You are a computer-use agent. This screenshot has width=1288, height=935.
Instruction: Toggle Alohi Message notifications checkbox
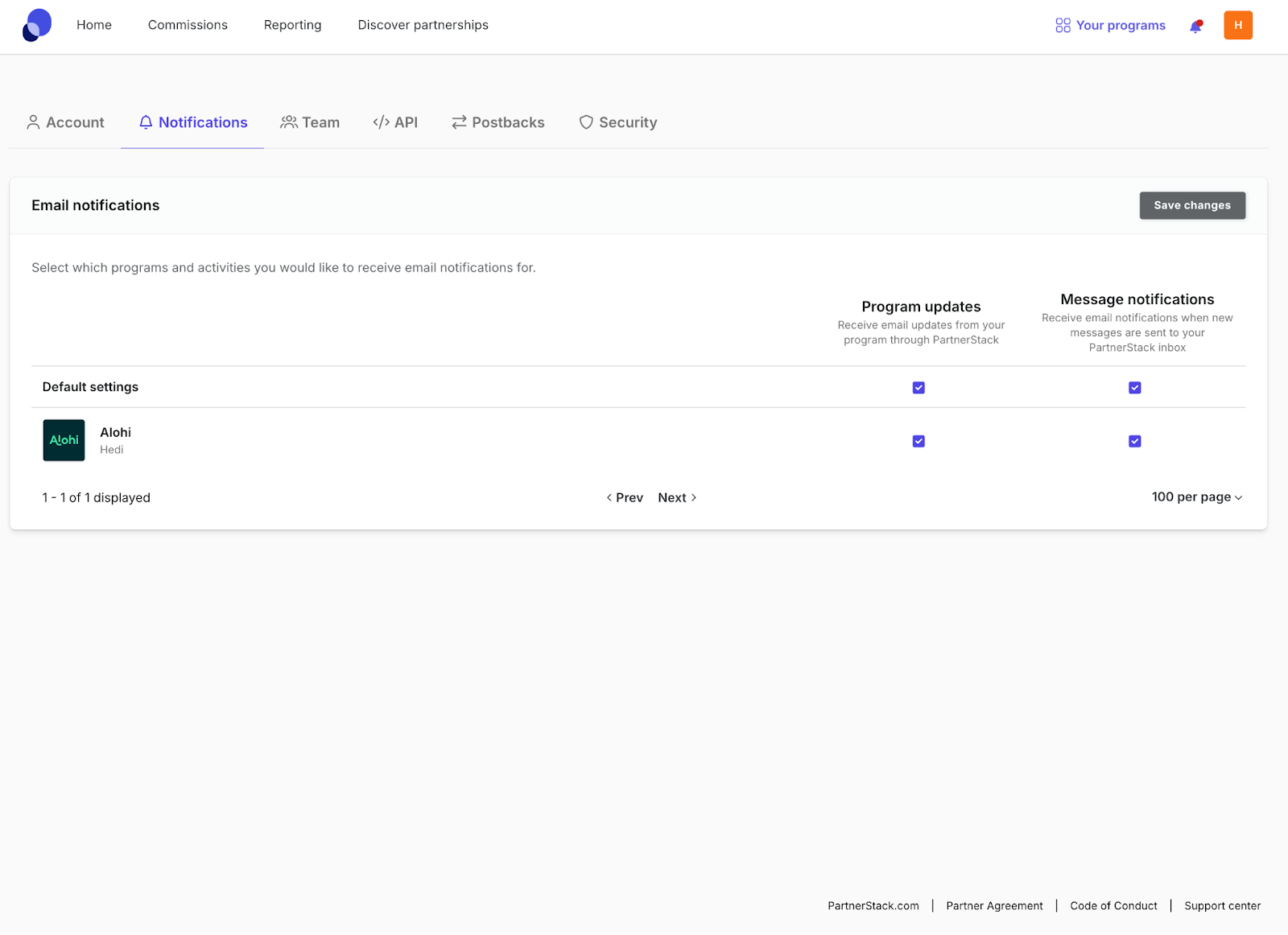coord(1134,441)
